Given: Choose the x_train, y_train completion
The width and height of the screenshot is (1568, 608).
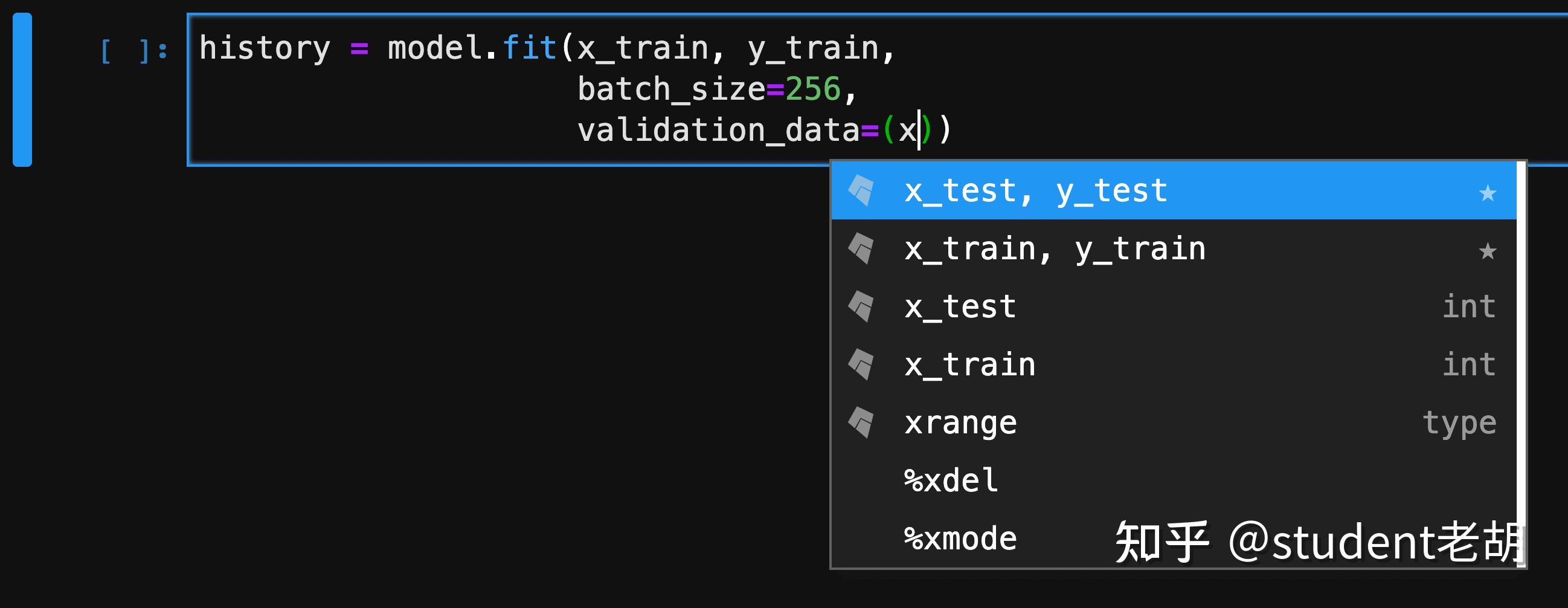Looking at the screenshot, I should [1174, 248].
